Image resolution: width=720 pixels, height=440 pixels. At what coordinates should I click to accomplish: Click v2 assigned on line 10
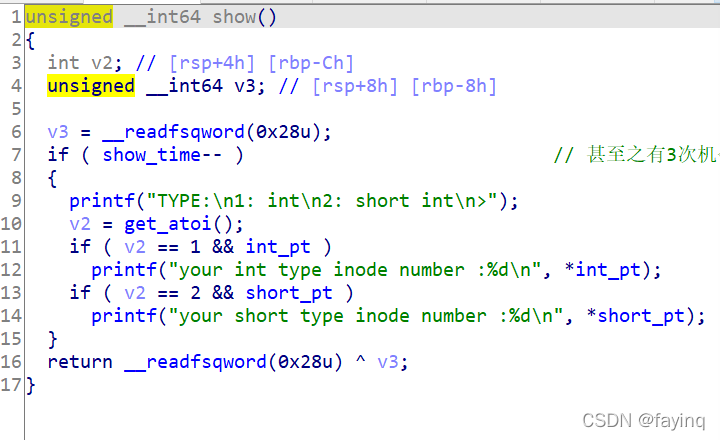(x=80, y=224)
